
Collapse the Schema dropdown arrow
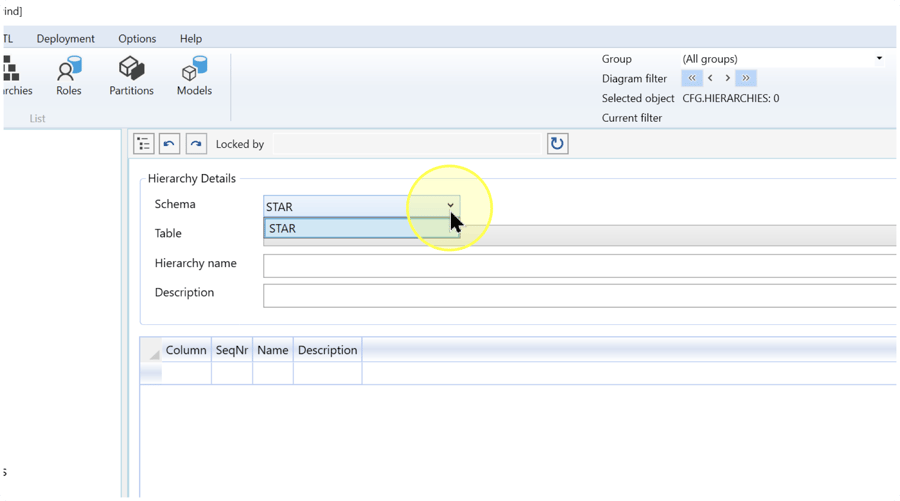click(x=451, y=205)
